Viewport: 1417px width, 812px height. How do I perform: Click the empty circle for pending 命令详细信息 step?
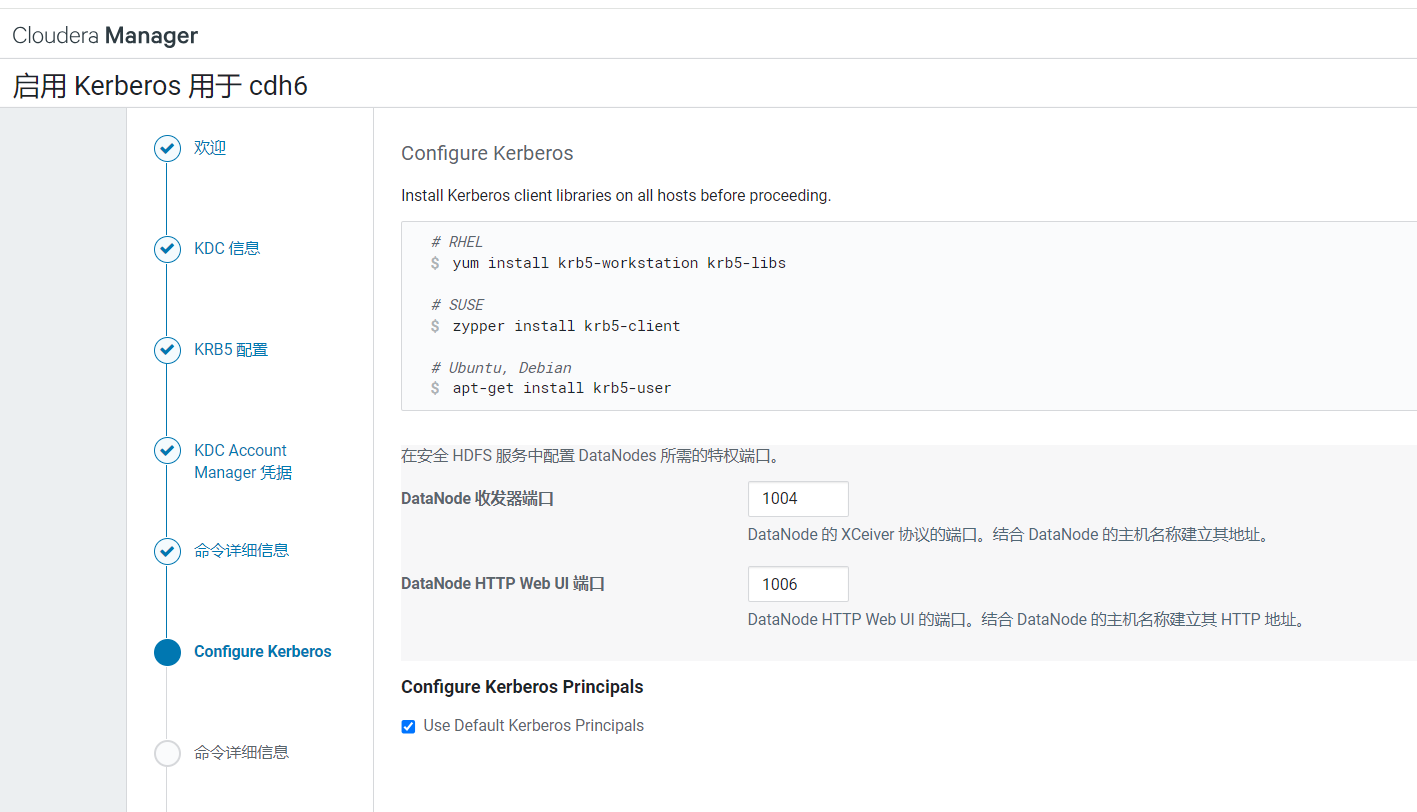(167, 753)
